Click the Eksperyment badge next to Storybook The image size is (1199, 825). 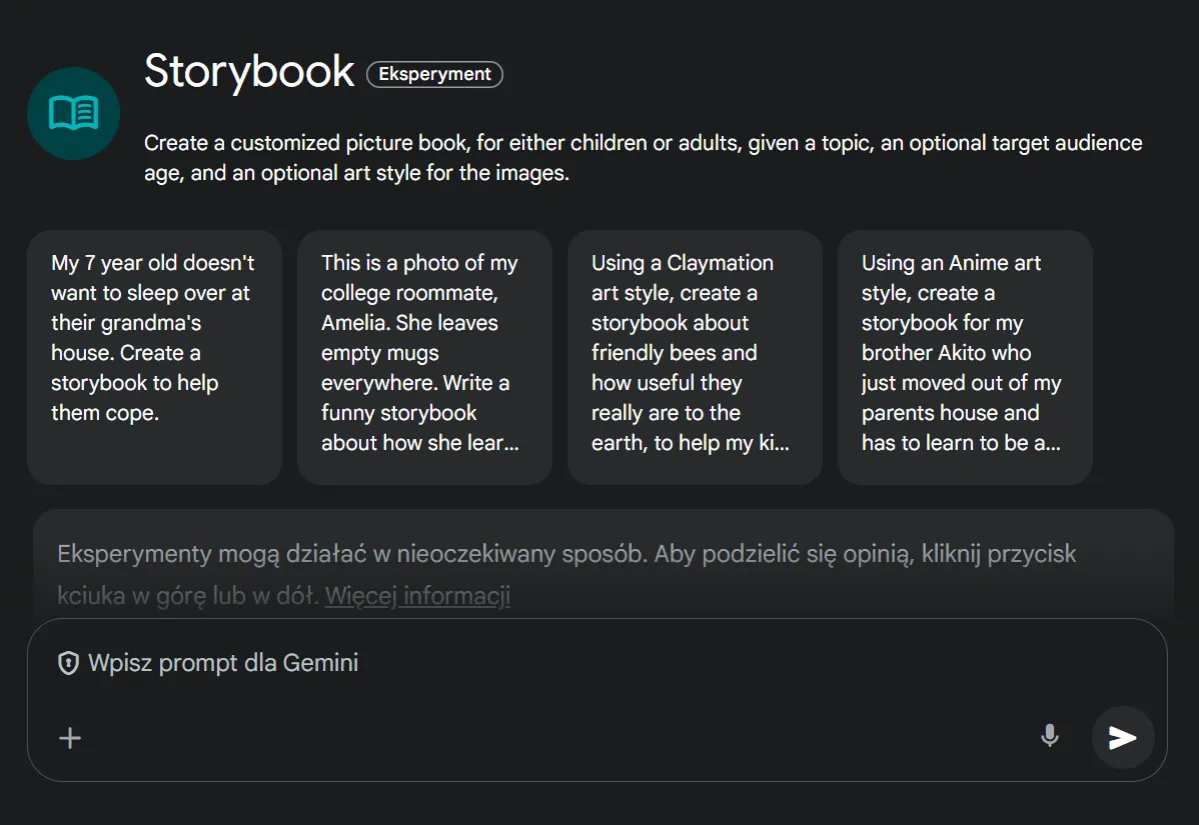[x=435, y=74]
